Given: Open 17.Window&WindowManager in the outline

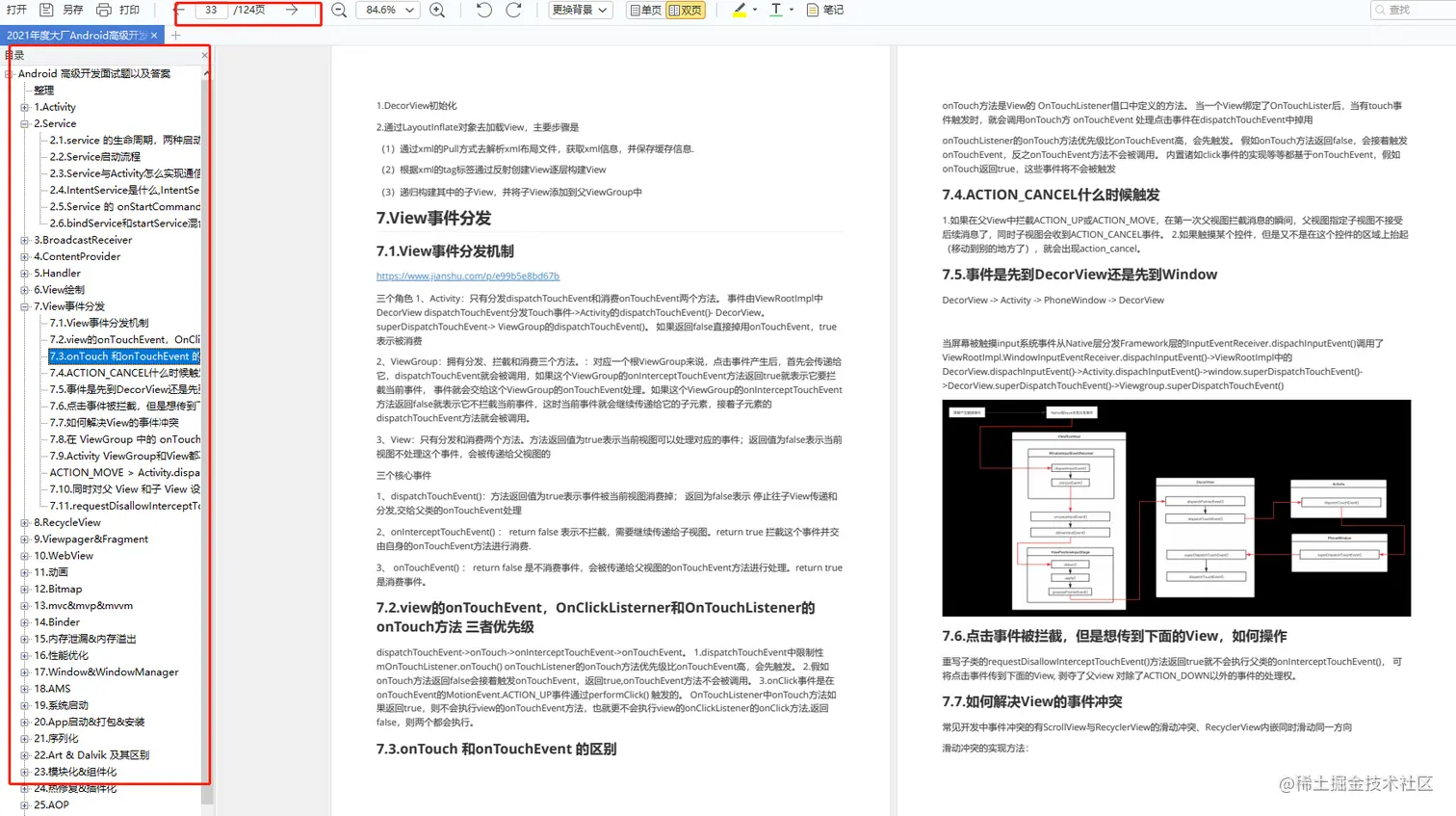Looking at the screenshot, I should [x=106, y=672].
